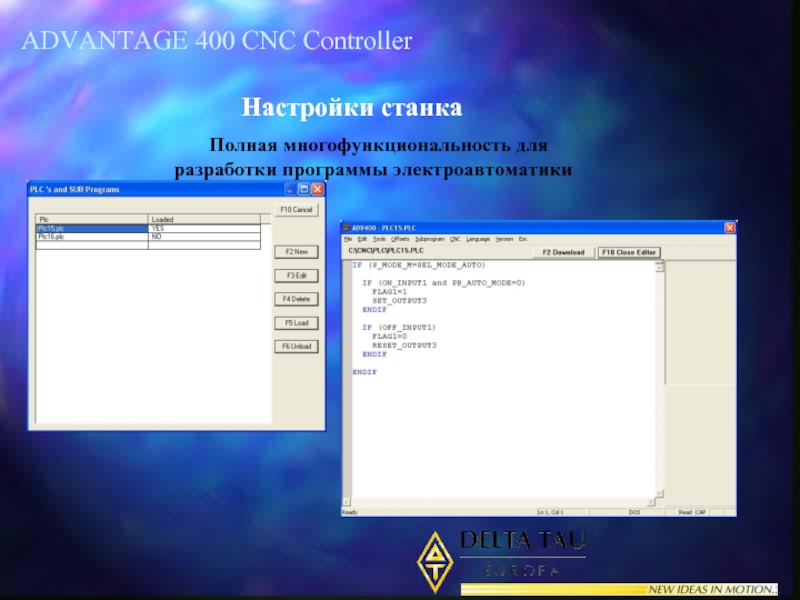This screenshot has width=800, height=600.
Task: Click the editor vertical scrollbar down arrow
Action: pos(659,493)
